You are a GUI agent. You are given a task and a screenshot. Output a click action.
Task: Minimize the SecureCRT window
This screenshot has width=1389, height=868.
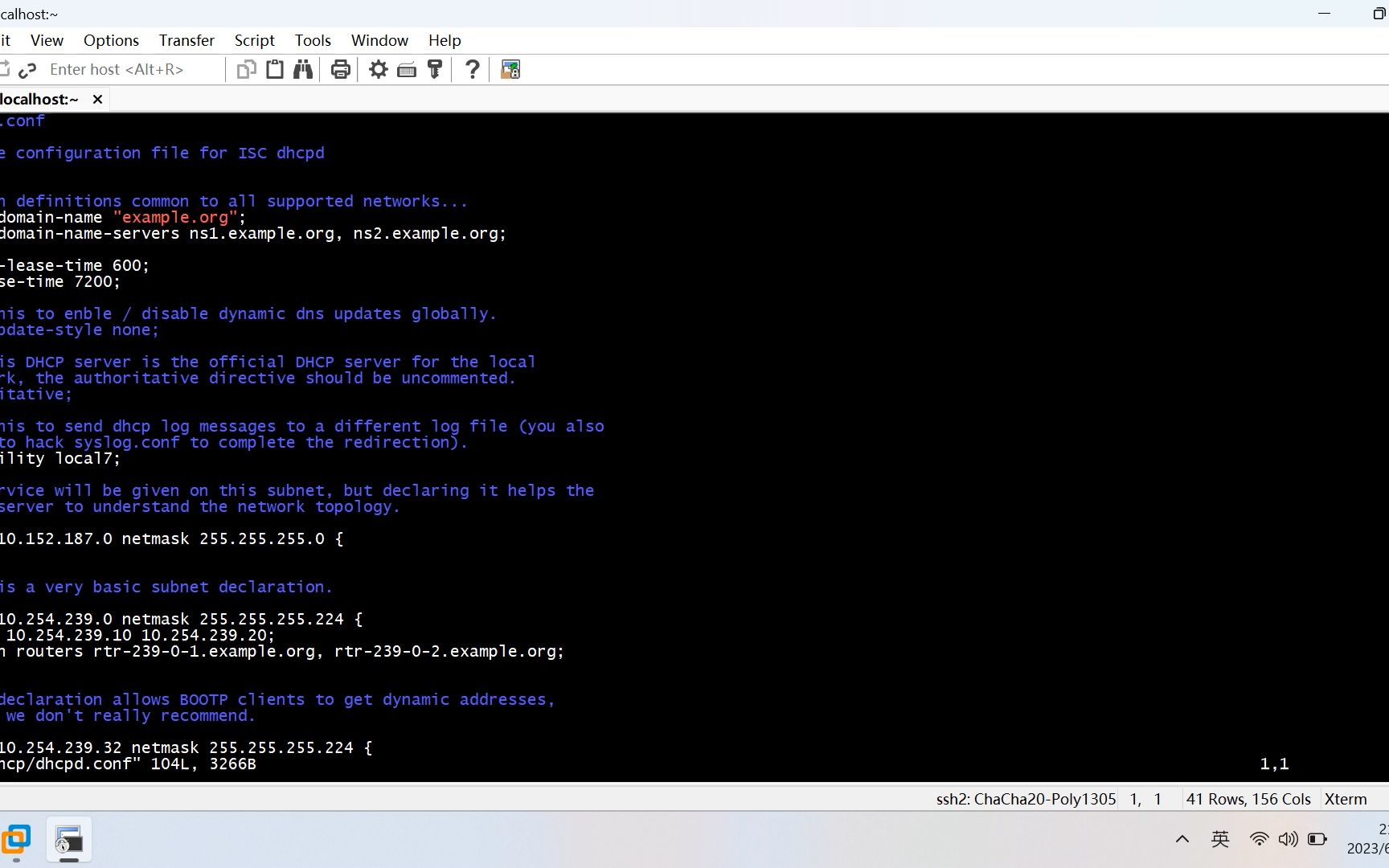tap(1325, 14)
